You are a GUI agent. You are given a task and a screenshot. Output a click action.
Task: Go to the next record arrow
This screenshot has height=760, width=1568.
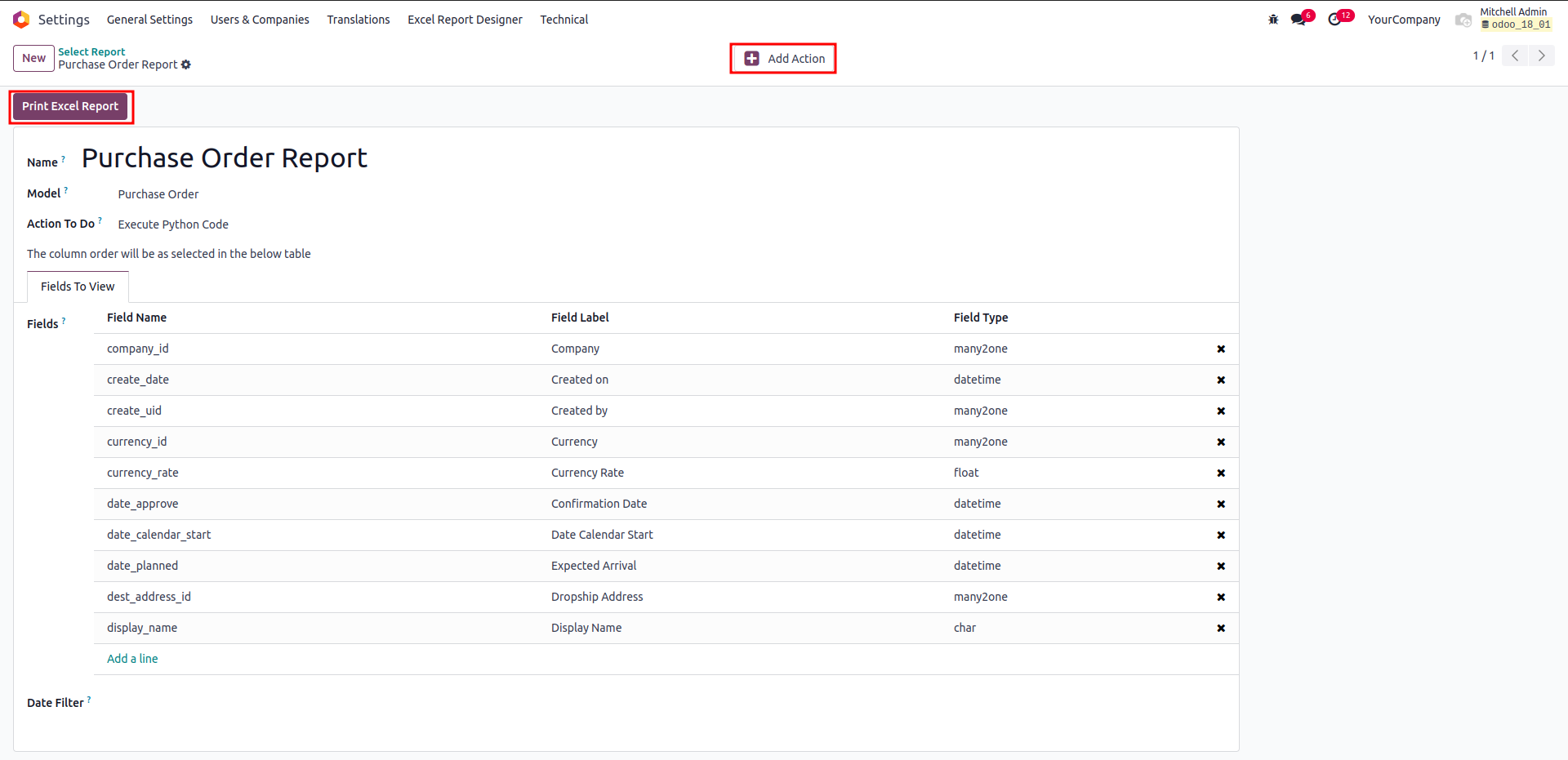(1541, 56)
